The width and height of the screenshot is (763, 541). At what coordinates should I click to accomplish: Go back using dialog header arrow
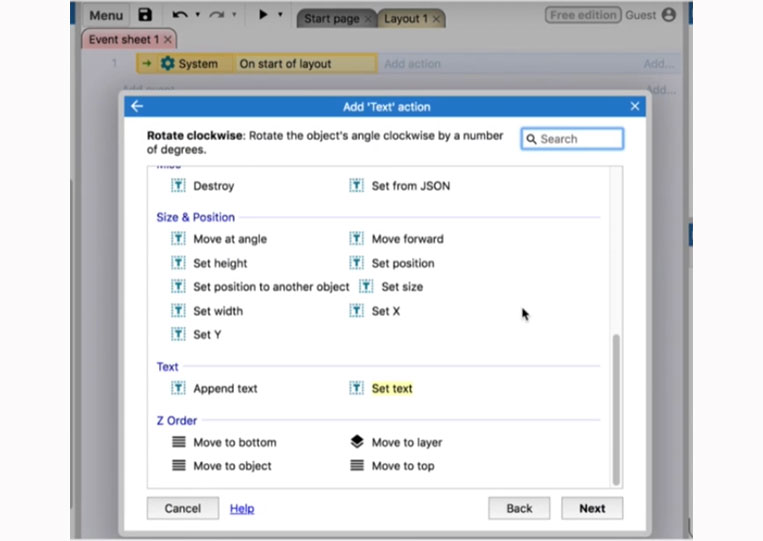(x=137, y=106)
